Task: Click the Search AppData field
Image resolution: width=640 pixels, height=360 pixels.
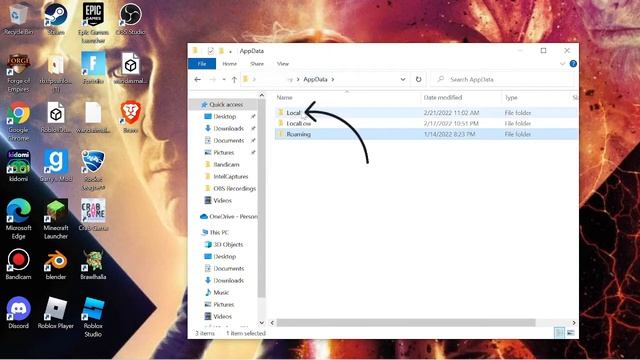Action: (x=505, y=79)
